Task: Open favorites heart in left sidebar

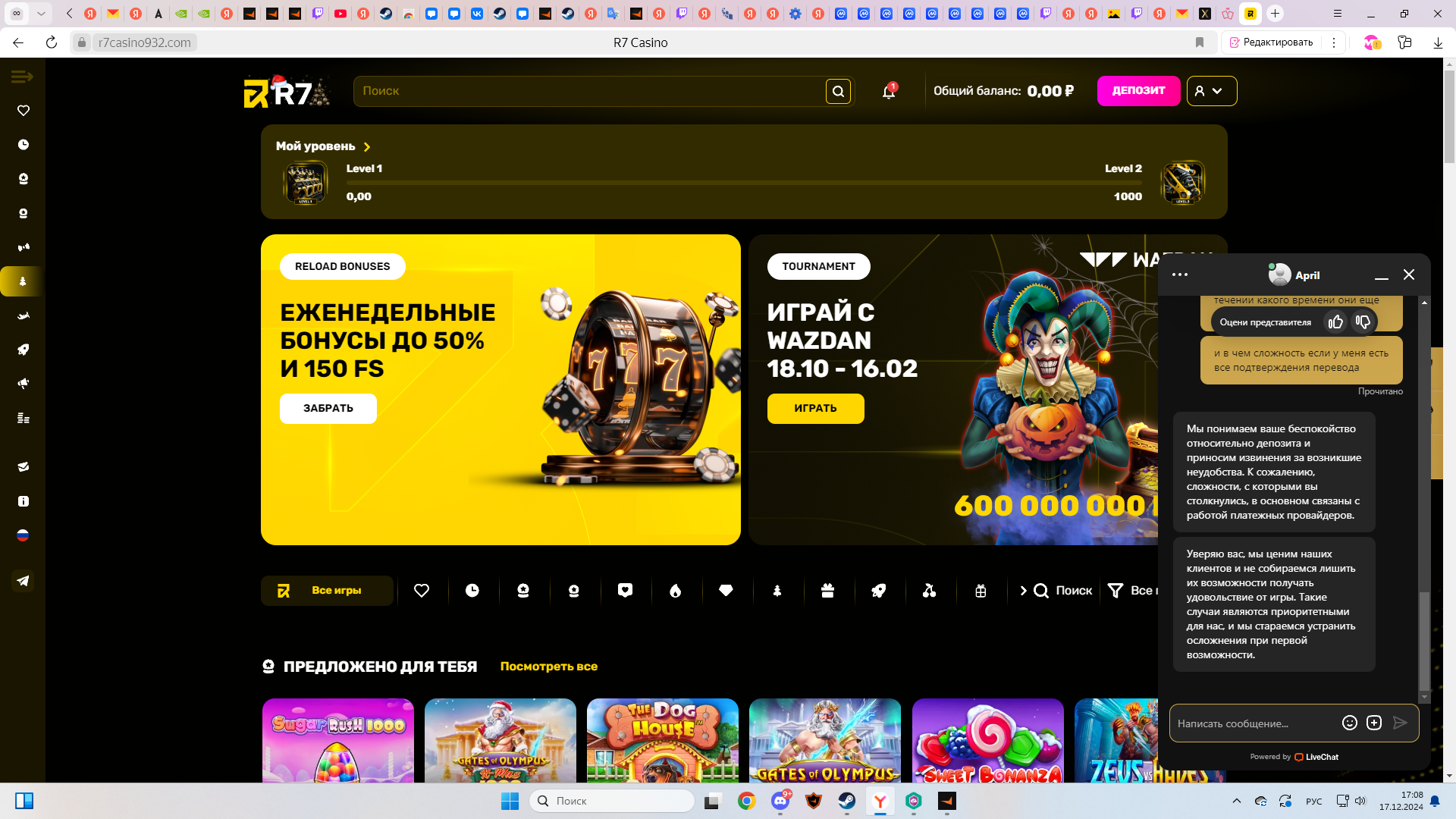Action: (24, 111)
